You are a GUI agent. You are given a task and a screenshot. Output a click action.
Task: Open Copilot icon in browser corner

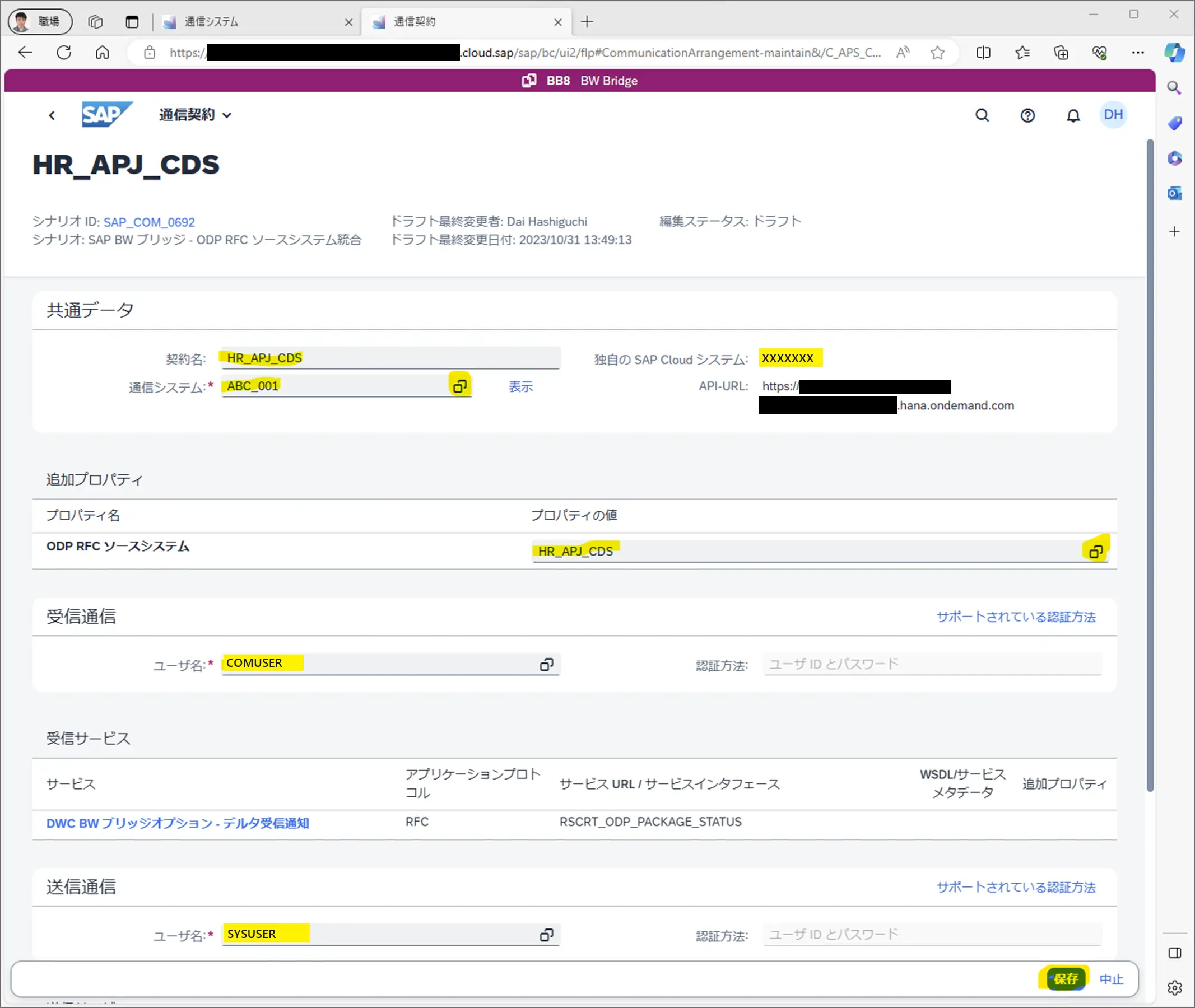point(1174,53)
